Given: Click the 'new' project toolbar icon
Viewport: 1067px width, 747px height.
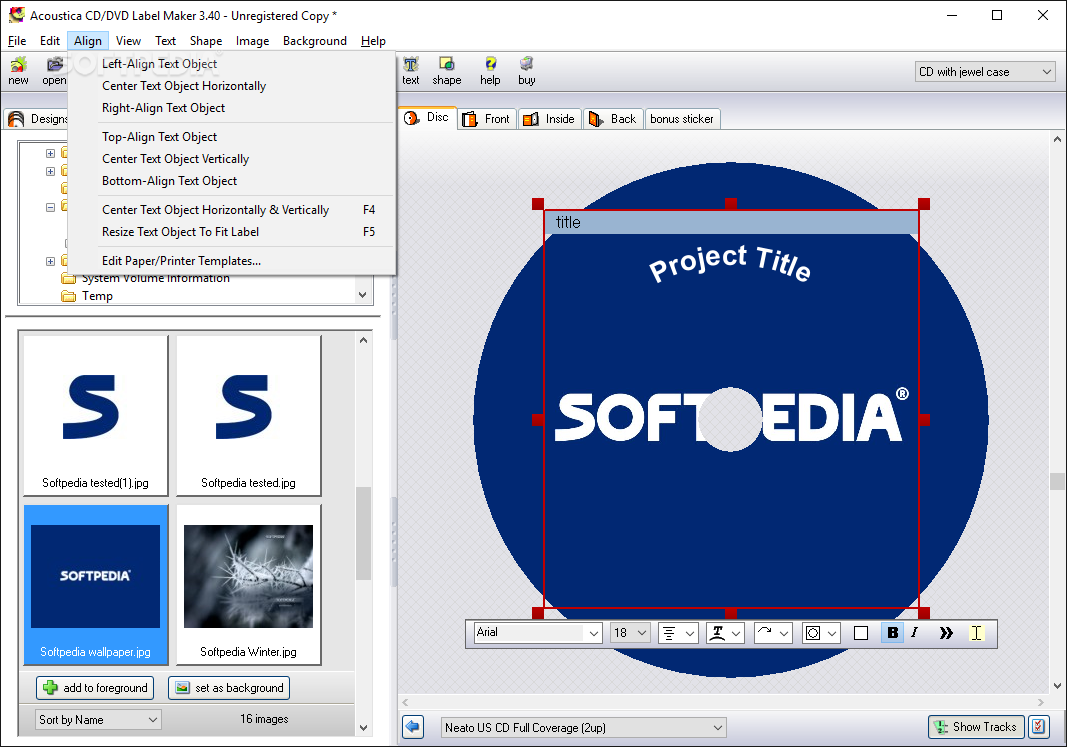Looking at the screenshot, I should (x=18, y=71).
